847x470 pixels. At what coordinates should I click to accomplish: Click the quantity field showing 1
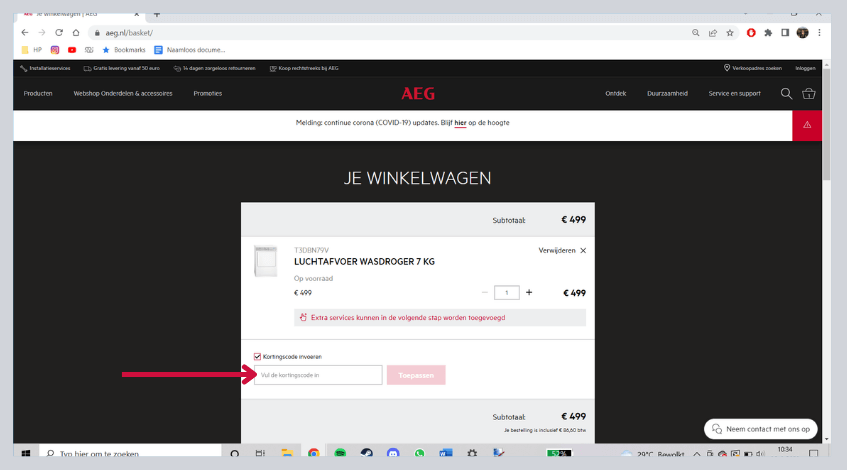click(507, 293)
